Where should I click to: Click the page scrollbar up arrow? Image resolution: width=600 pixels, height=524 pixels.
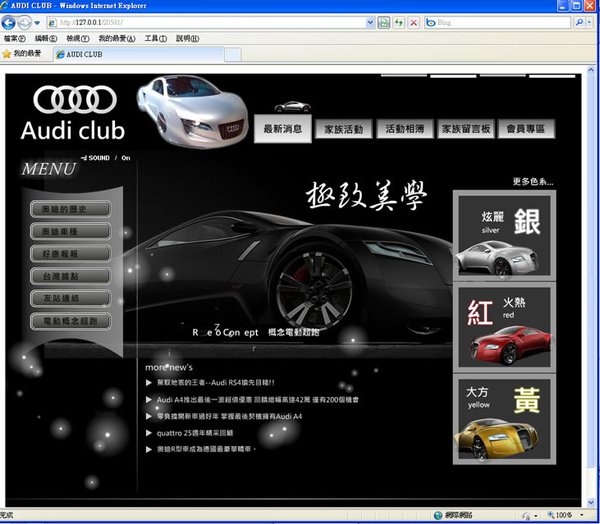[591, 70]
